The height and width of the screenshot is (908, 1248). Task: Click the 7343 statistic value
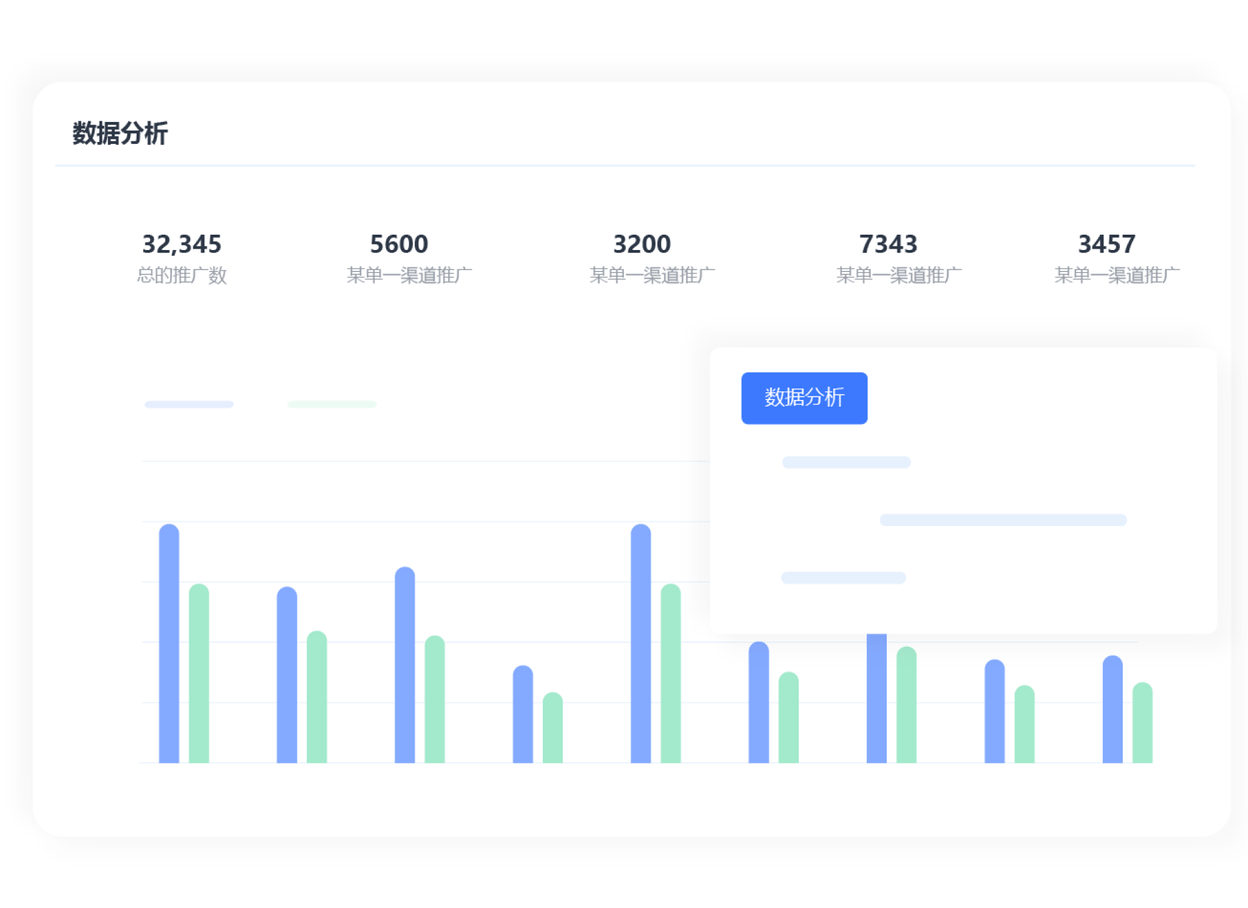[888, 244]
